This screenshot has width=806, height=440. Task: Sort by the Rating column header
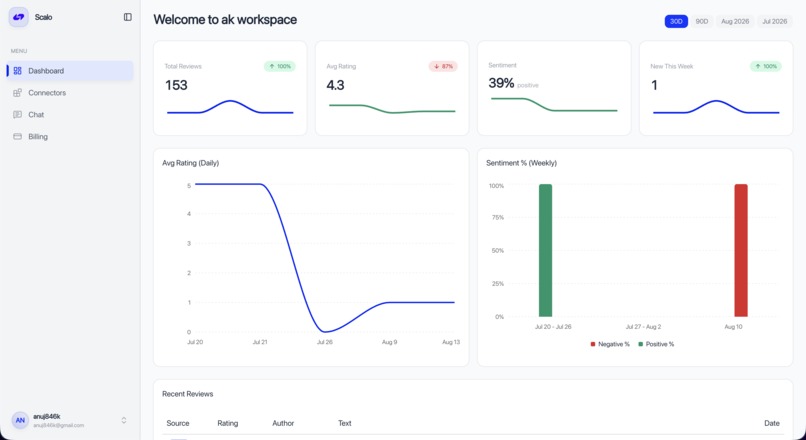click(228, 423)
